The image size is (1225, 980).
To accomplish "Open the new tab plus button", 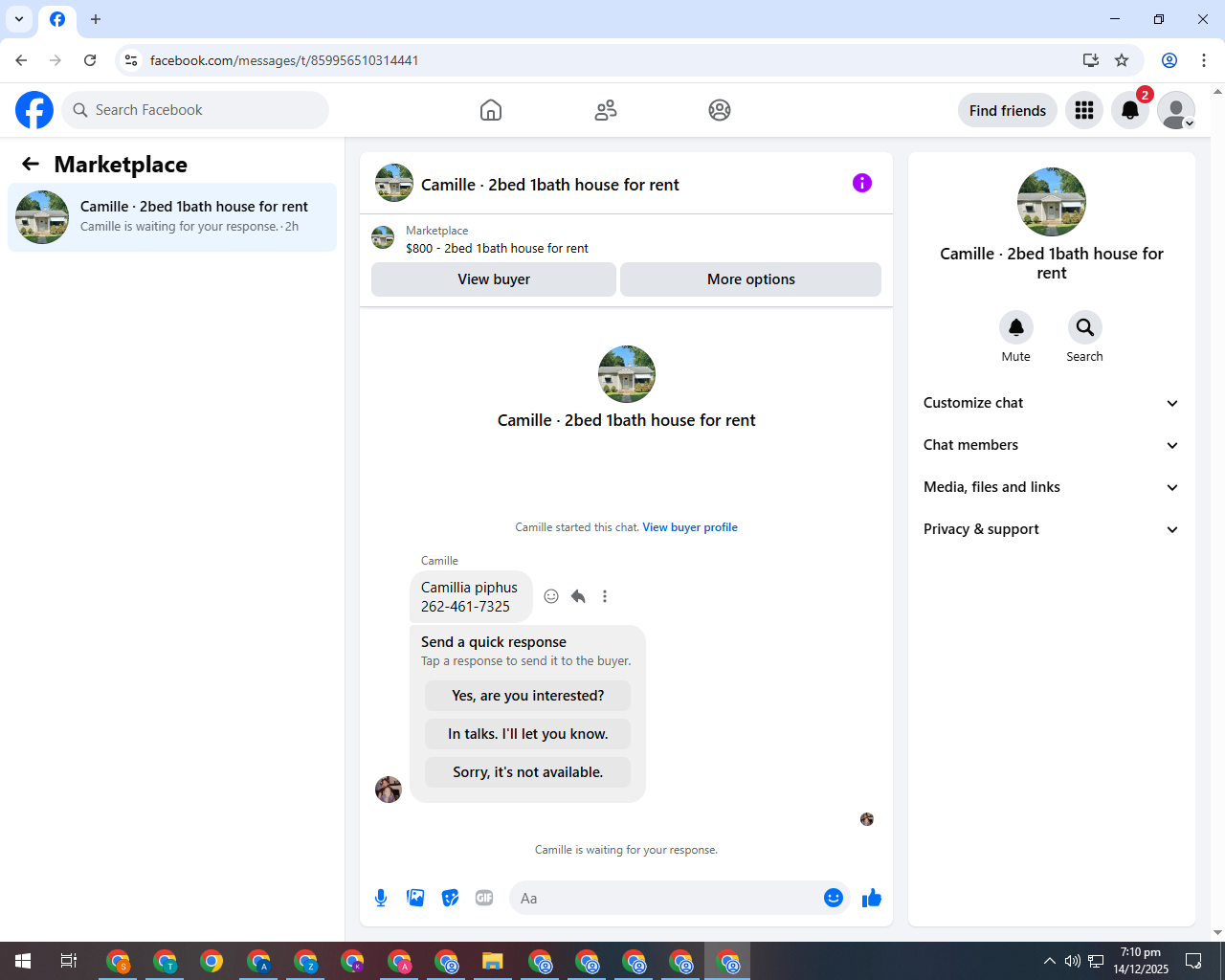I will pos(96,19).
